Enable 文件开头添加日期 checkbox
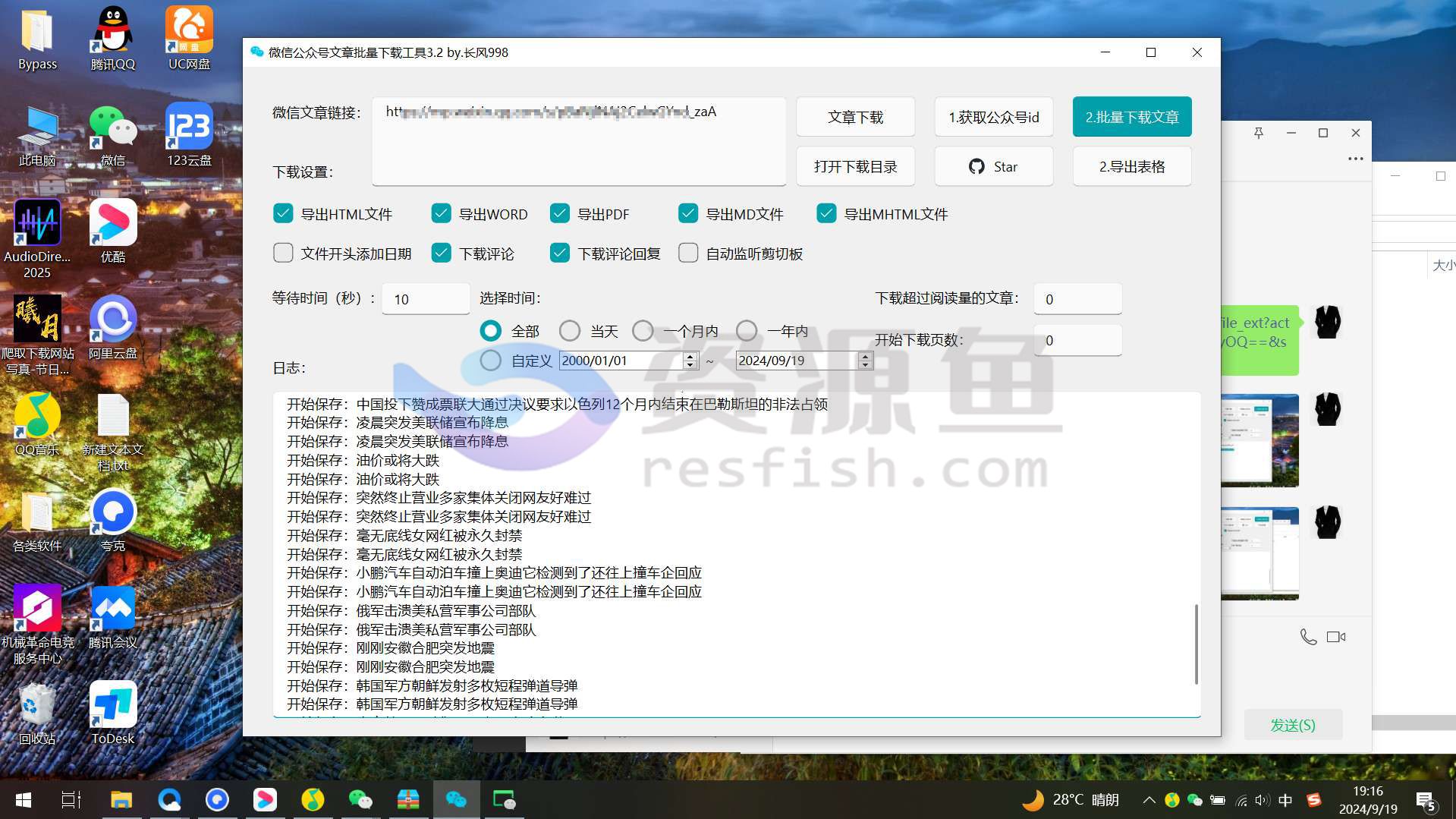The image size is (1456, 819). point(283,254)
